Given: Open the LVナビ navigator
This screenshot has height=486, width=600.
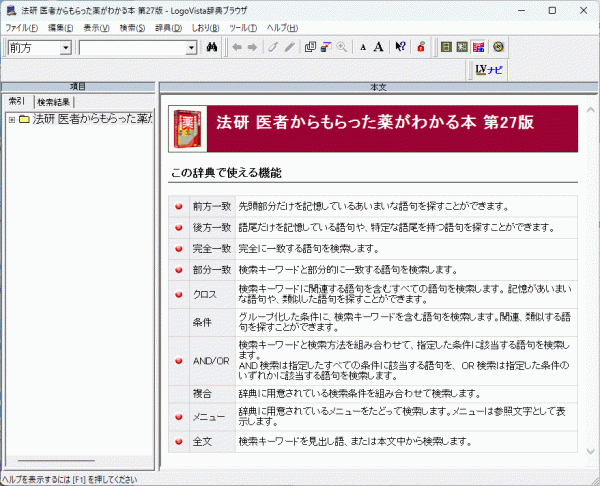Looking at the screenshot, I should [489, 70].
